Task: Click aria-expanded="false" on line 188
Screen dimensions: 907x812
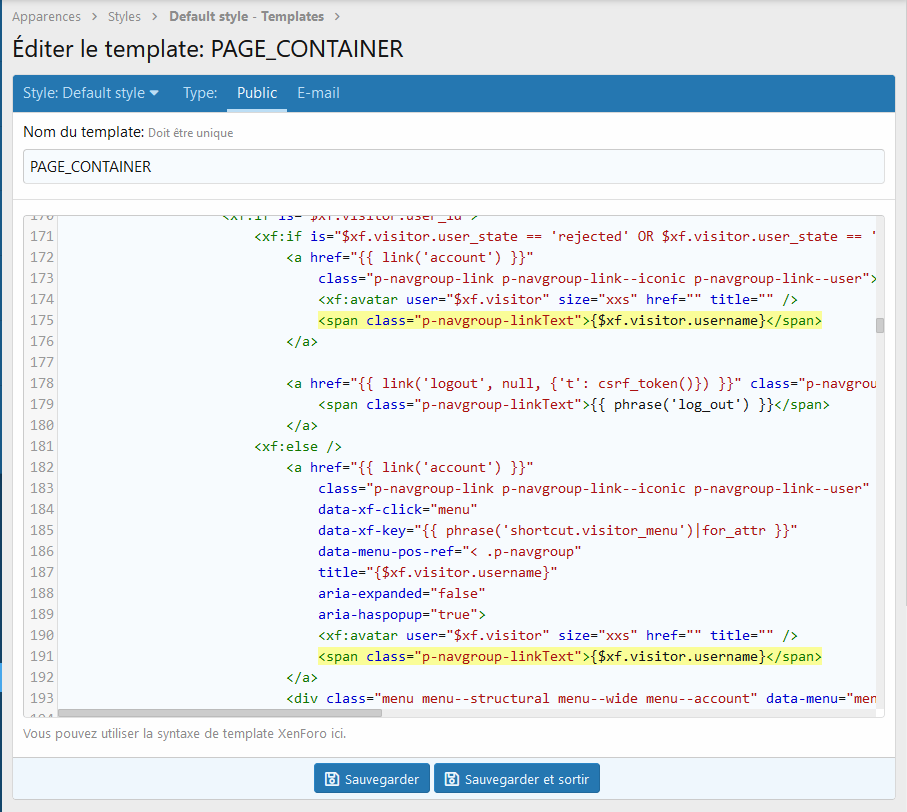Action: click(401, 593)
